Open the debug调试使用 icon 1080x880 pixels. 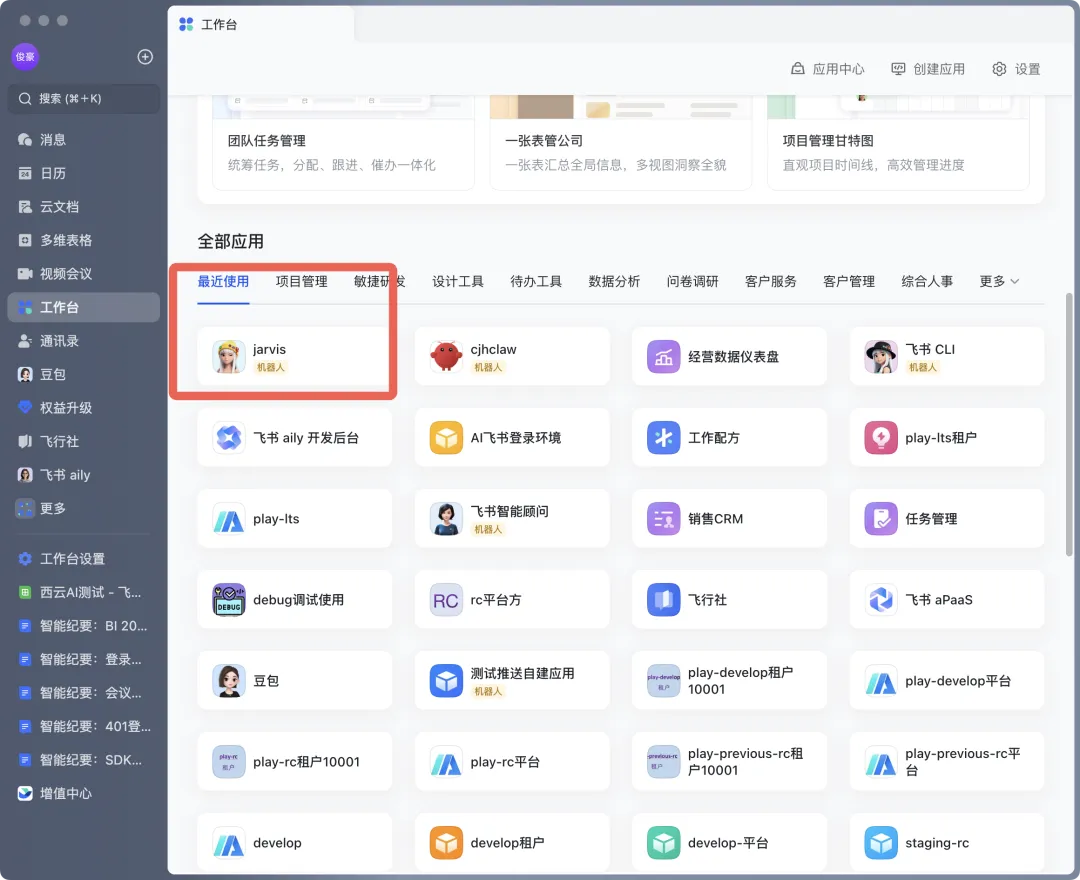pos(229,600)
